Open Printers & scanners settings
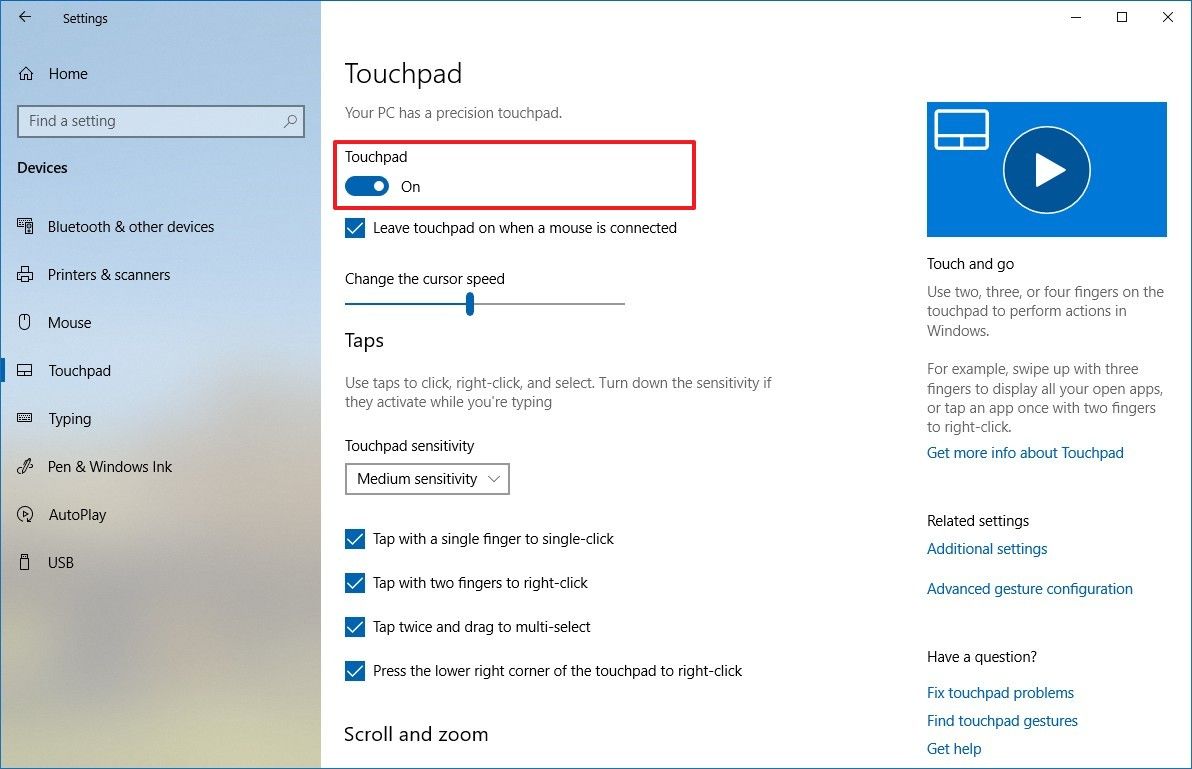Viewport: 1192px width, 769px height. pos(23,274)
